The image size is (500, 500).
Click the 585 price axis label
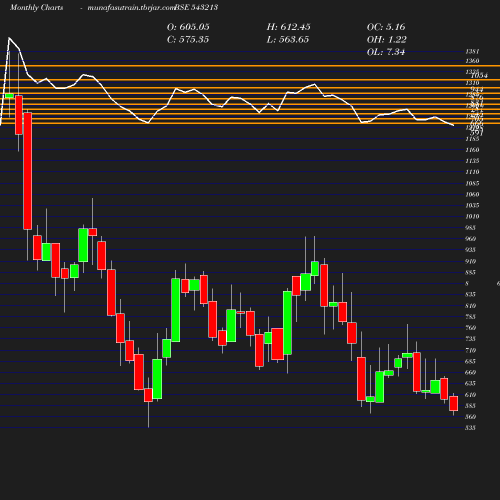[470, 406]
